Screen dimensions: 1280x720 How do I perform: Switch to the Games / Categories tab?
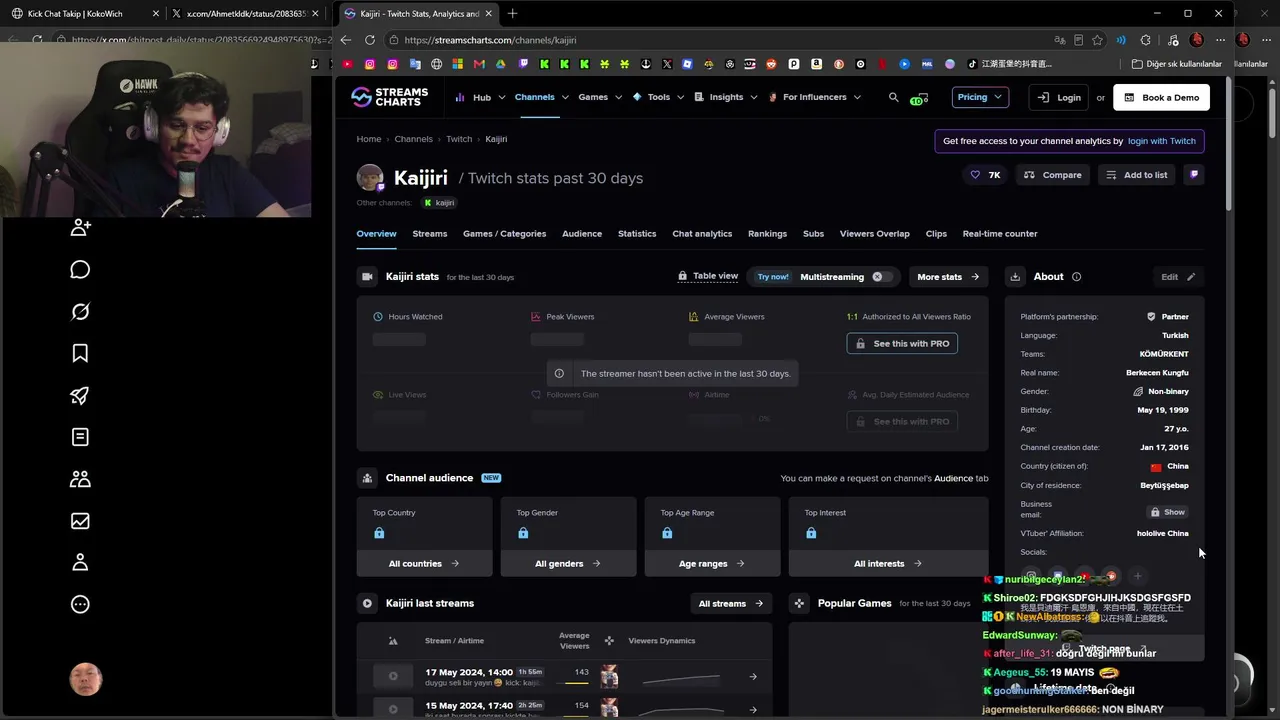click(x=504, y=234)
